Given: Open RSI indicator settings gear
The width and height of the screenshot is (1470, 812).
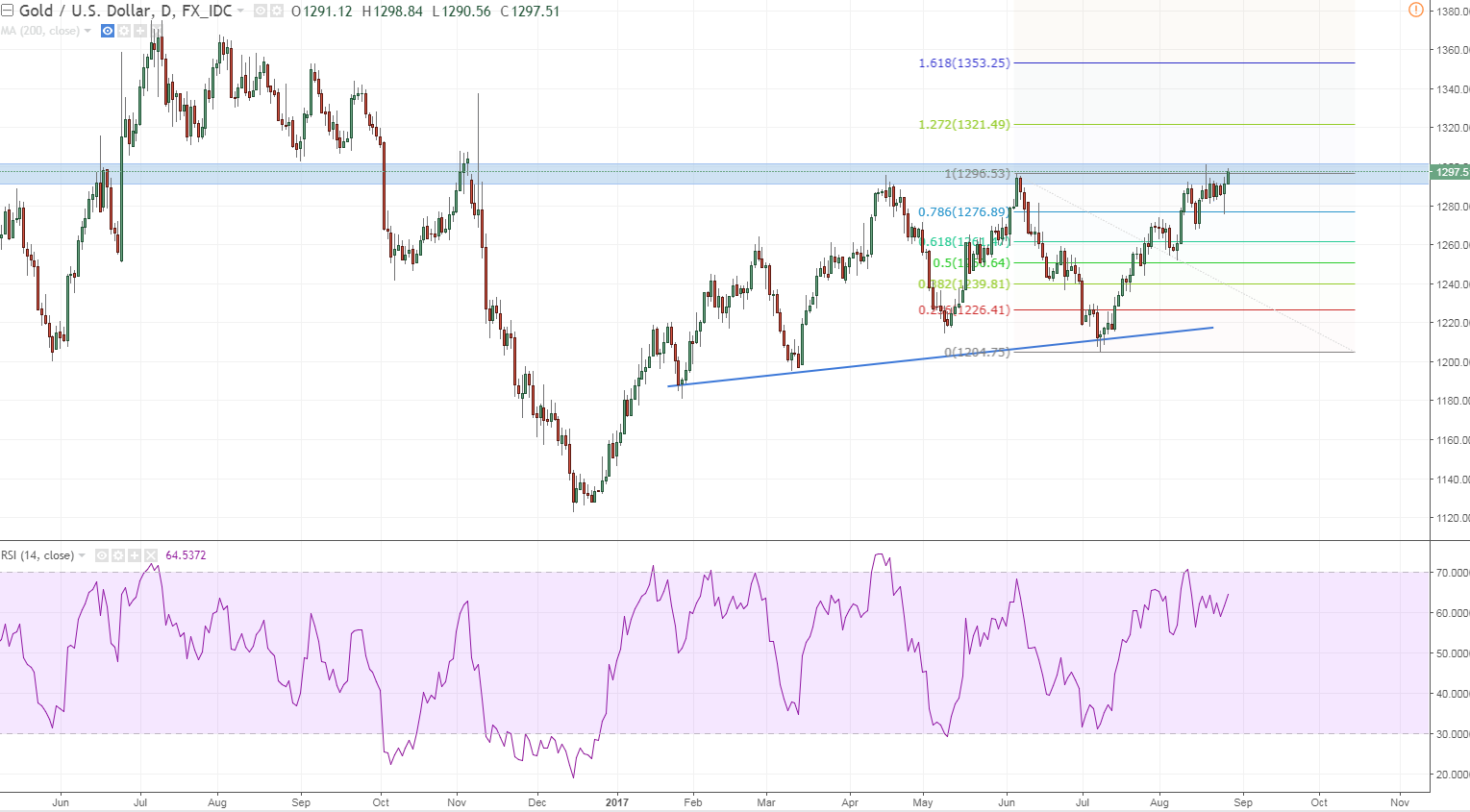Looking at the screenshot, I should [x=118, y=555].
